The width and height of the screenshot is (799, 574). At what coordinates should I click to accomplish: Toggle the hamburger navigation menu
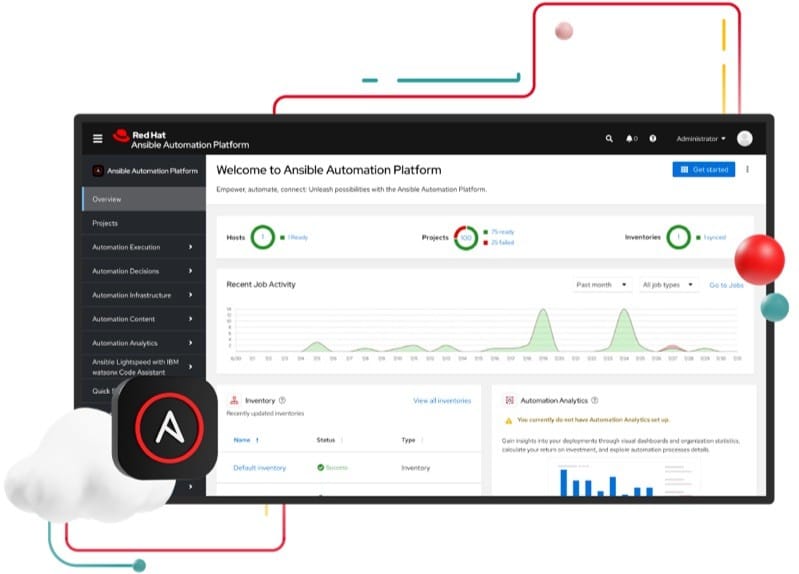(97, 138)
